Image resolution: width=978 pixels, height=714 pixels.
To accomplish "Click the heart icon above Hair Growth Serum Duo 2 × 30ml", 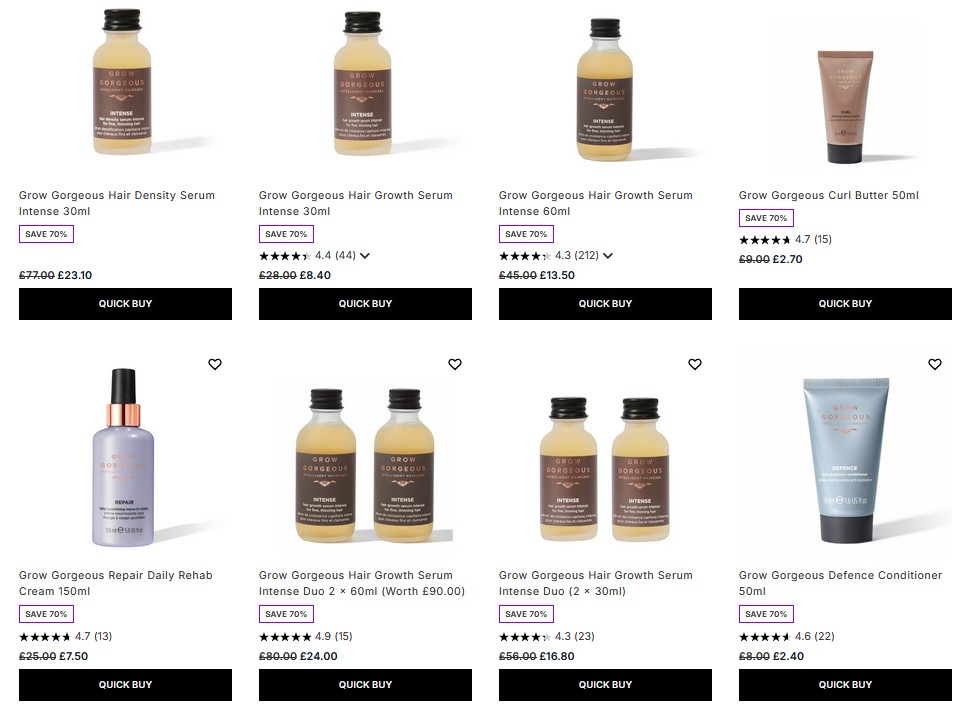I will point(695,364).
